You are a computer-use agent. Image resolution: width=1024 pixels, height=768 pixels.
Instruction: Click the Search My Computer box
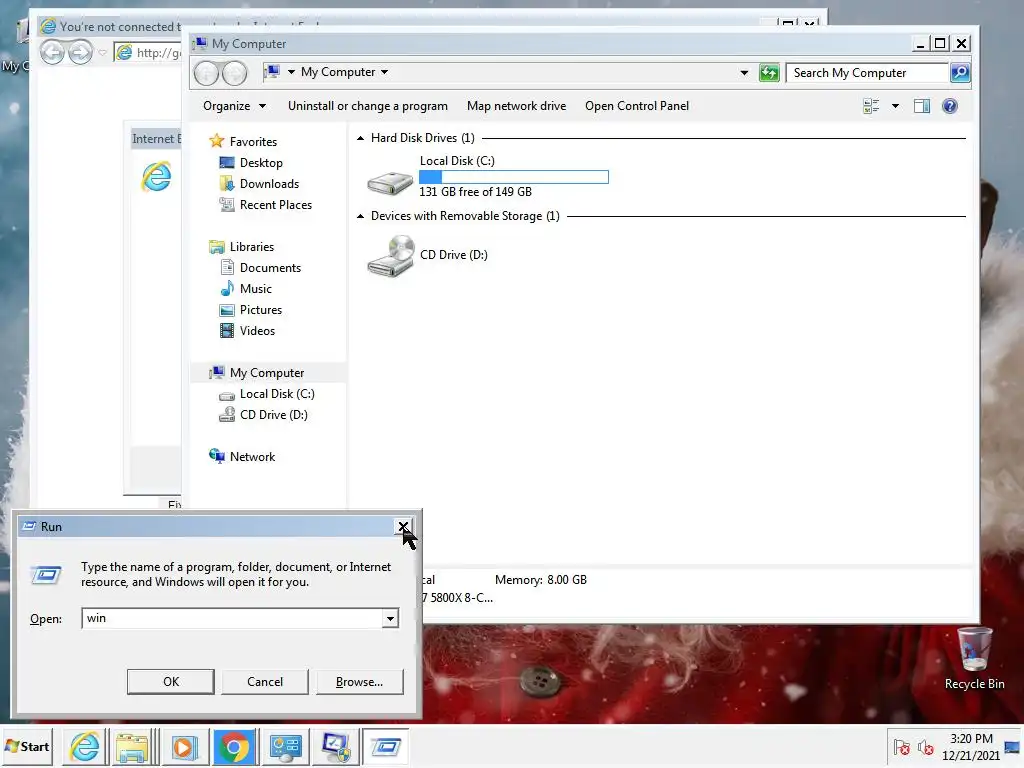(868, 72)
